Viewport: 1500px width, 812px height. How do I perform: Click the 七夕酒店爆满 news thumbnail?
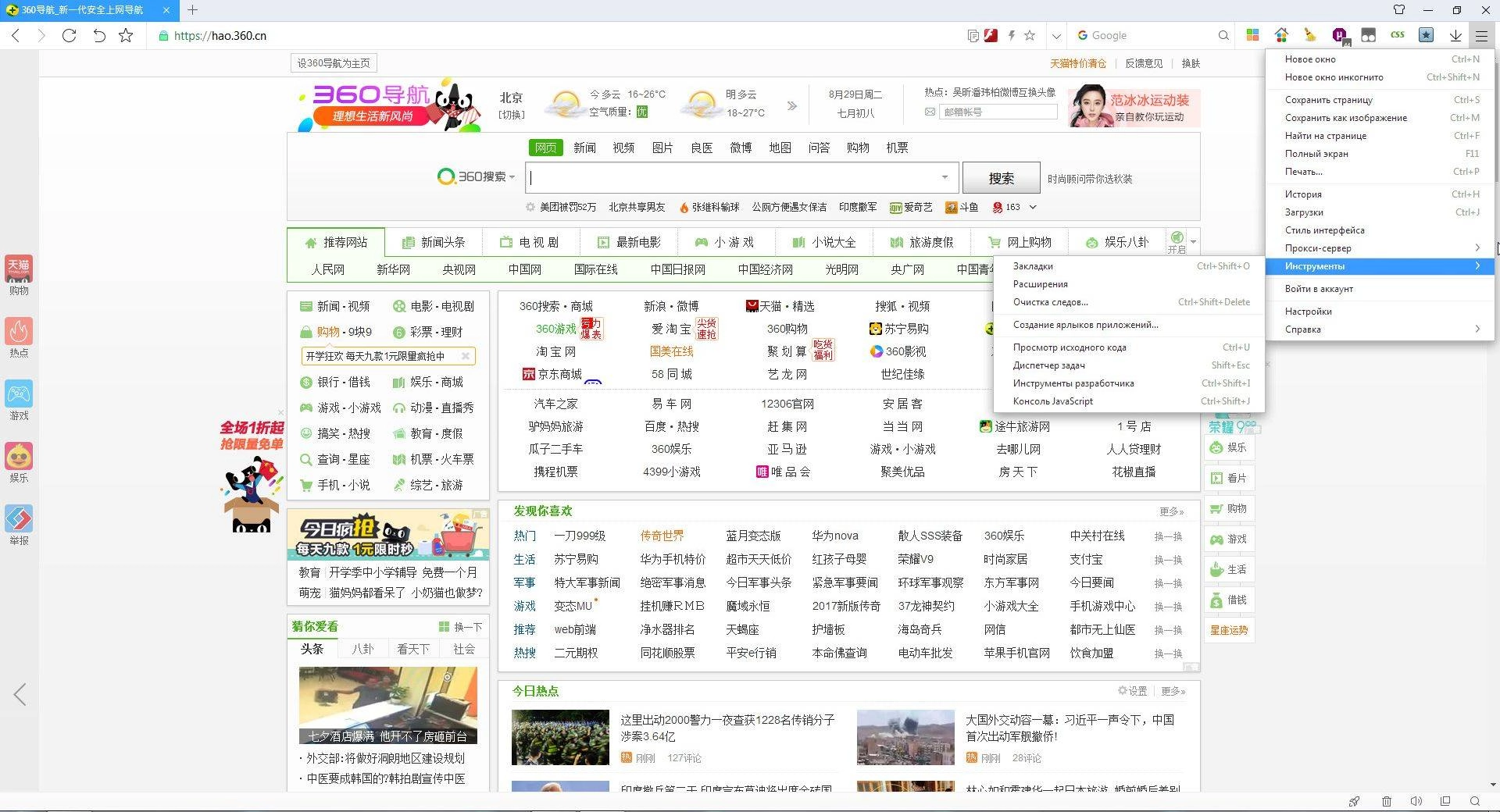(387, 705)
